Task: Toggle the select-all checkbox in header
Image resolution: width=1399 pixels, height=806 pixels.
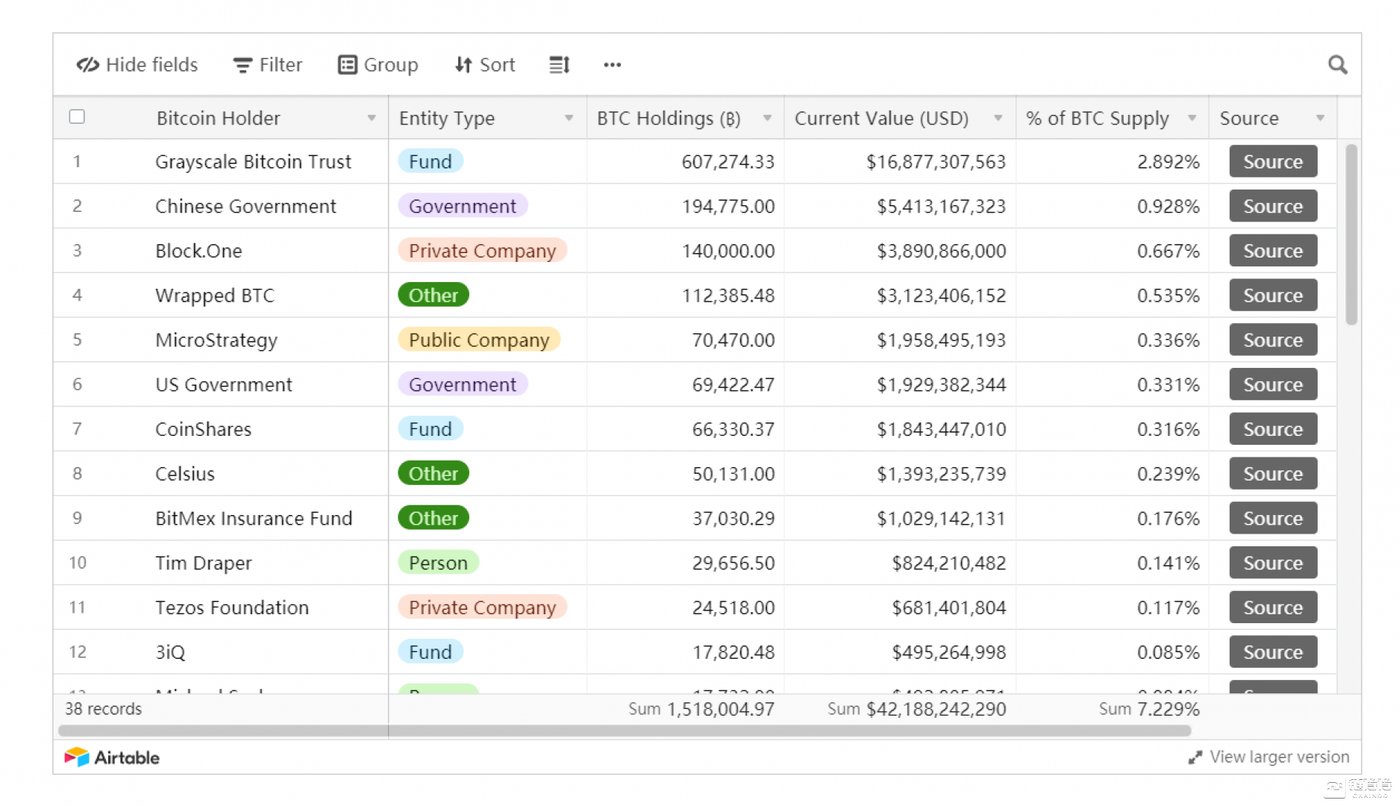Action: pyautogui.click(x=77, y=117)
